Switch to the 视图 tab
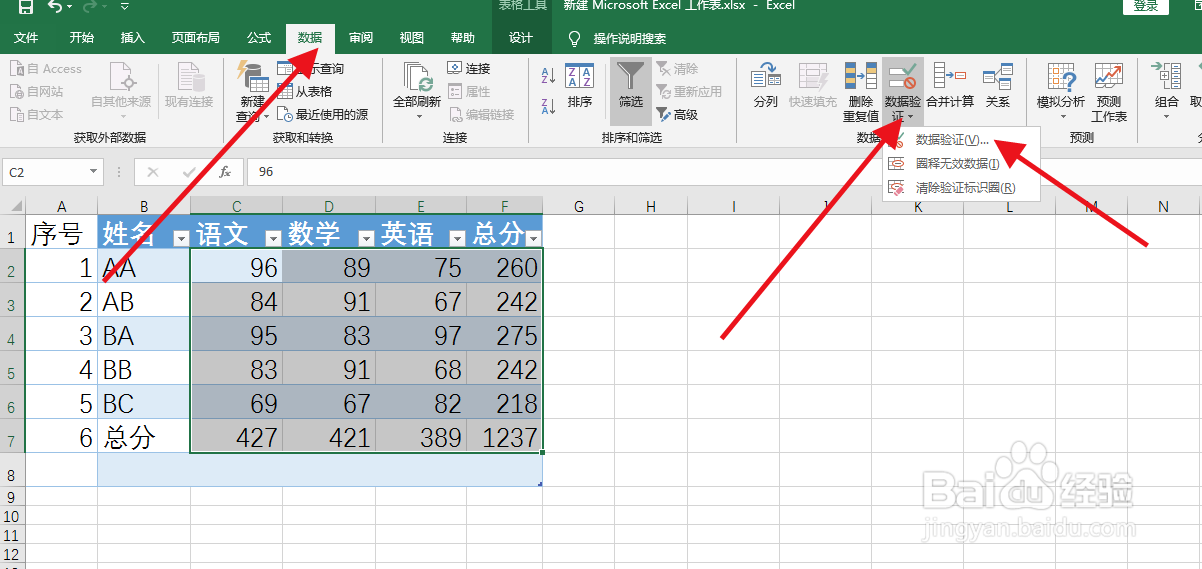Viewport: 1202px width, 569px height. tap(412, 38)
